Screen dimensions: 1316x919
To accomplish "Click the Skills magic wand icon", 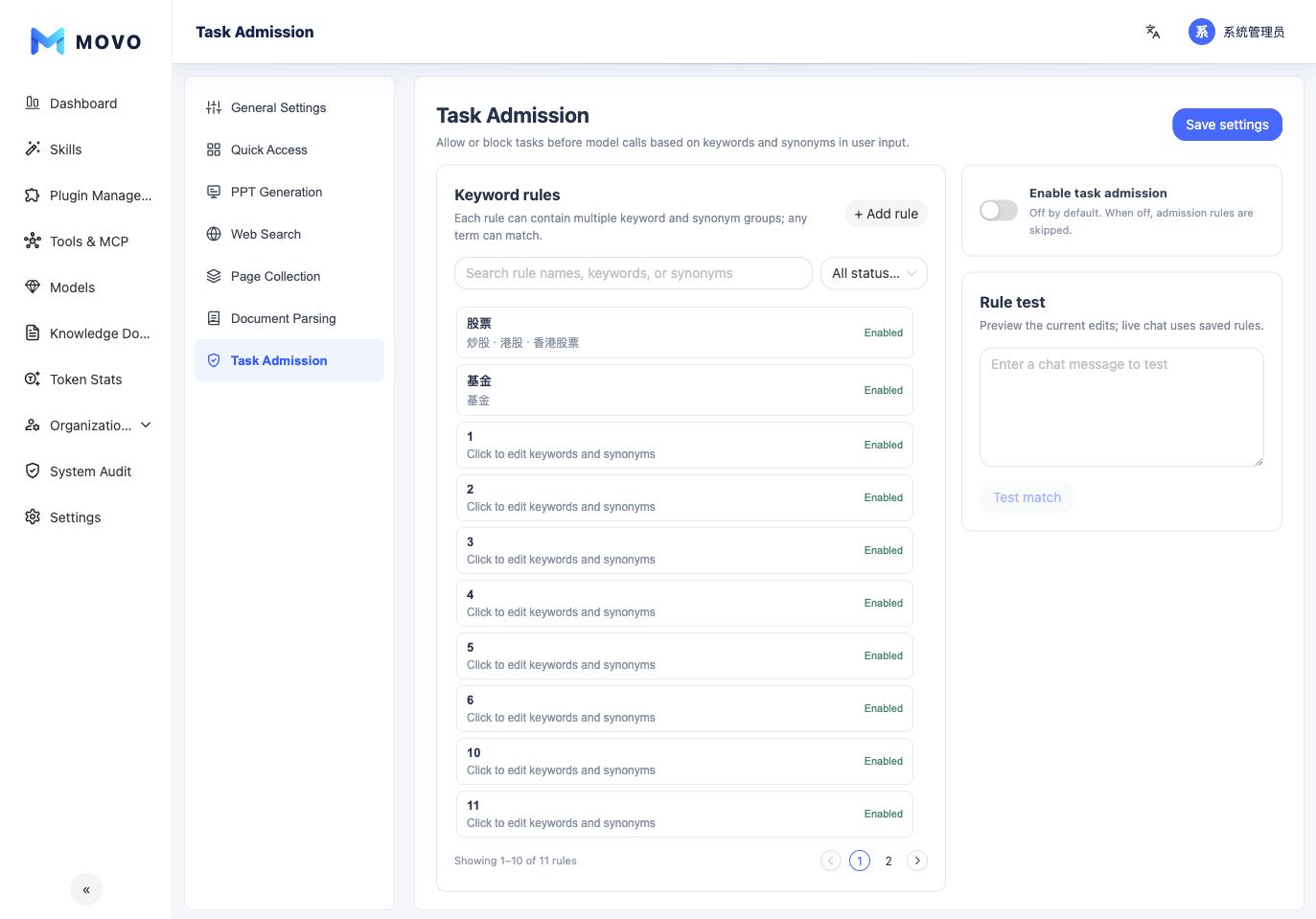I will pos(33,149).
